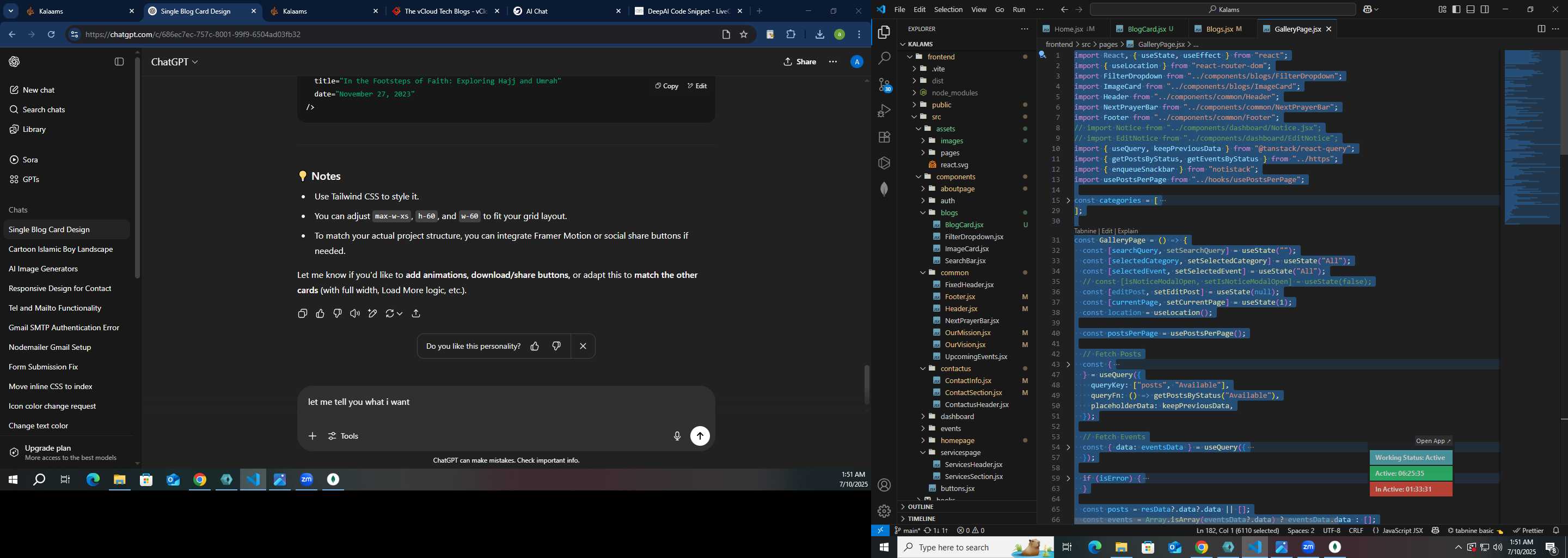Click the ChatGPT logo icon in sidebar
The width and height of the screenshot is (1568, 558).
tap(15, 62)
